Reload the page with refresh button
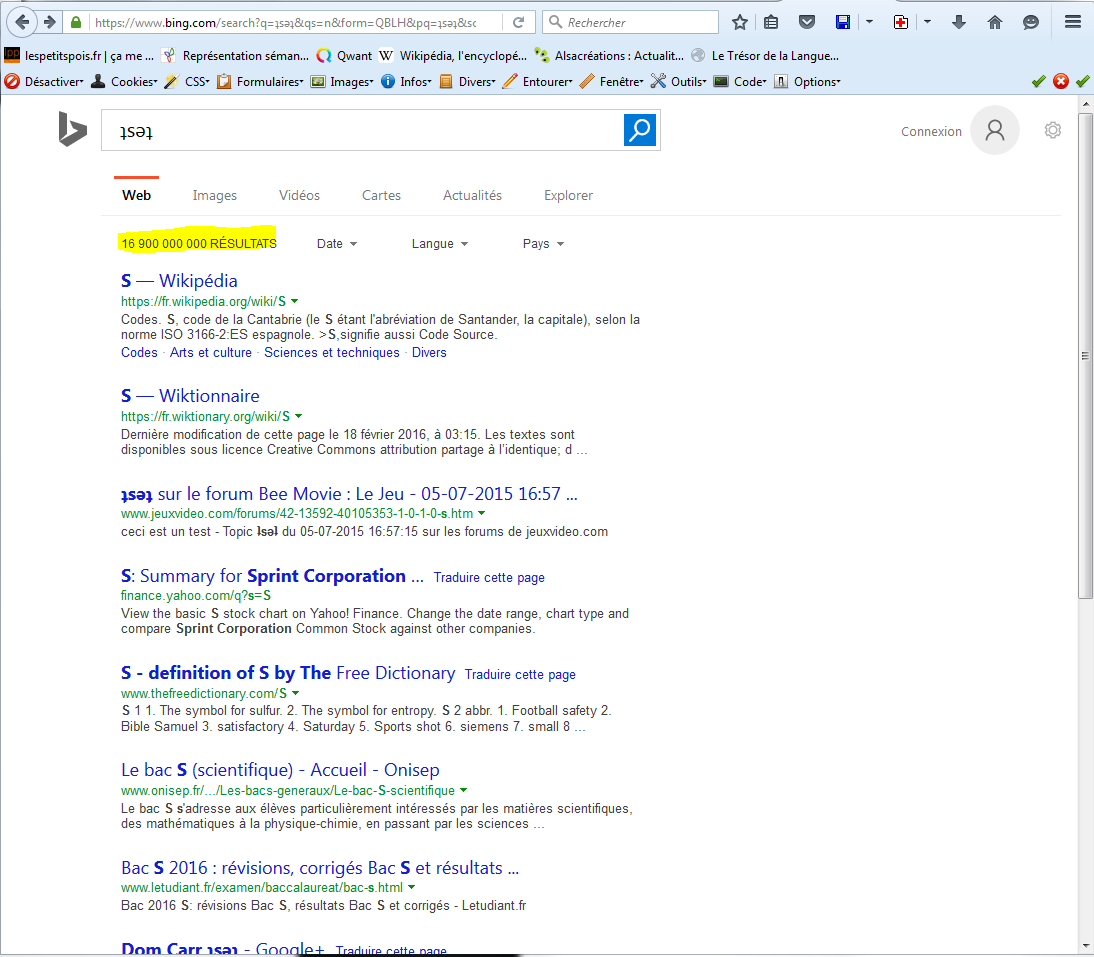Image resolution: width=1094 pixels, height=957 pixels. (518, 22)
